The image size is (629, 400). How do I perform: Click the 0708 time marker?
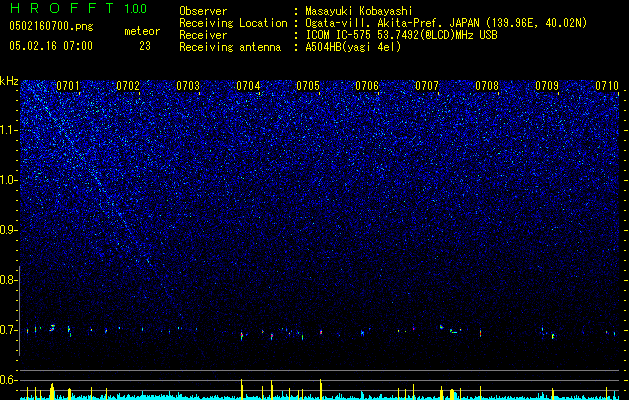487,86
